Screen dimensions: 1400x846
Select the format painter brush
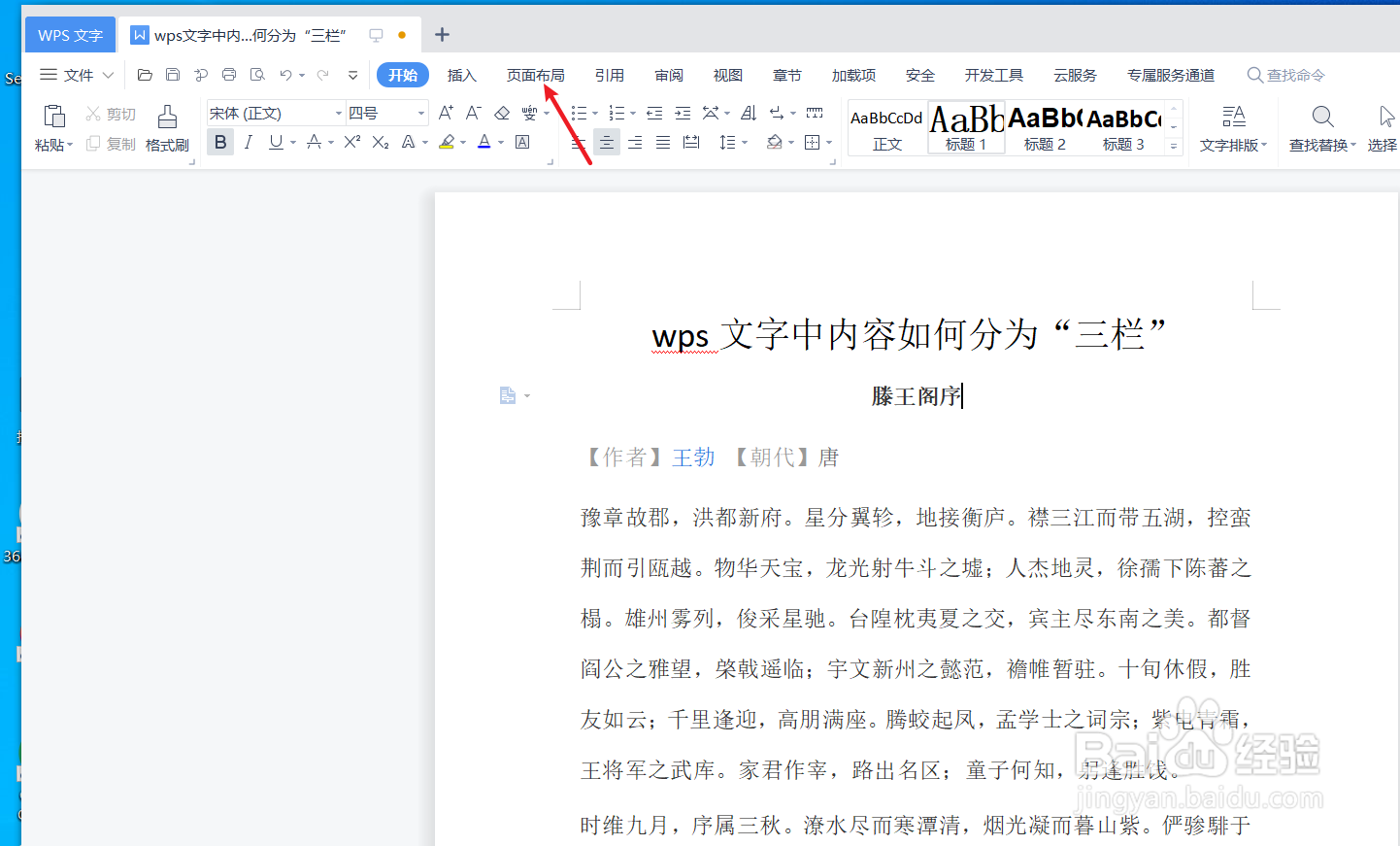click(167, 117)
